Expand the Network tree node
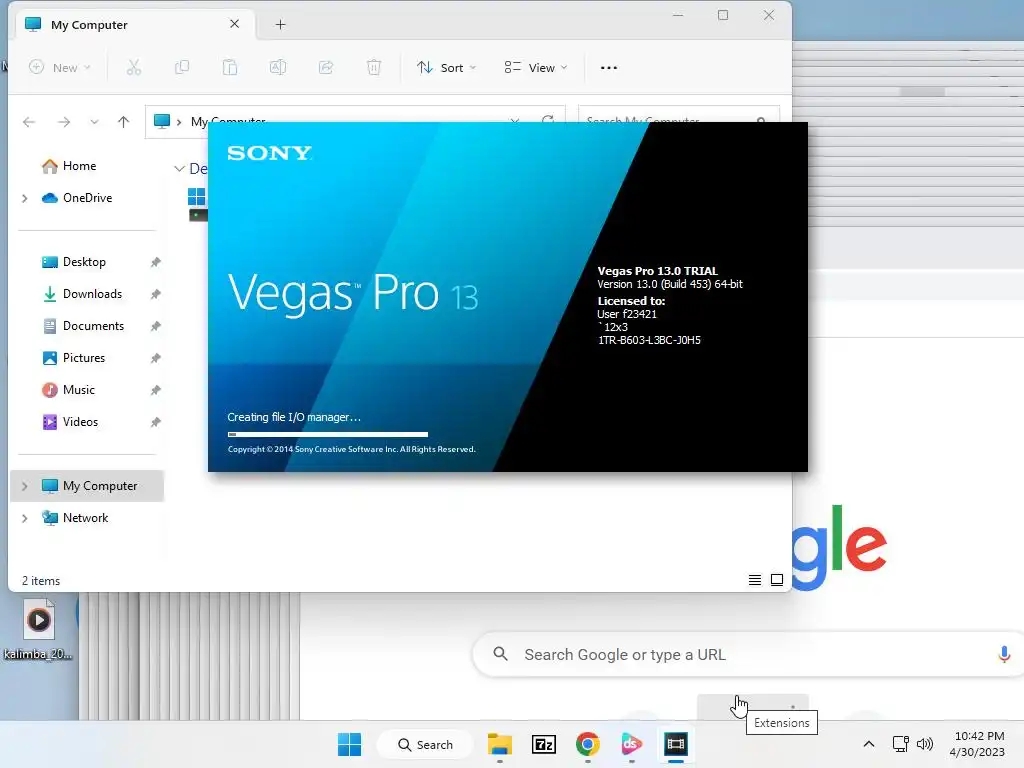The image size is (1024, 768). 25,518
